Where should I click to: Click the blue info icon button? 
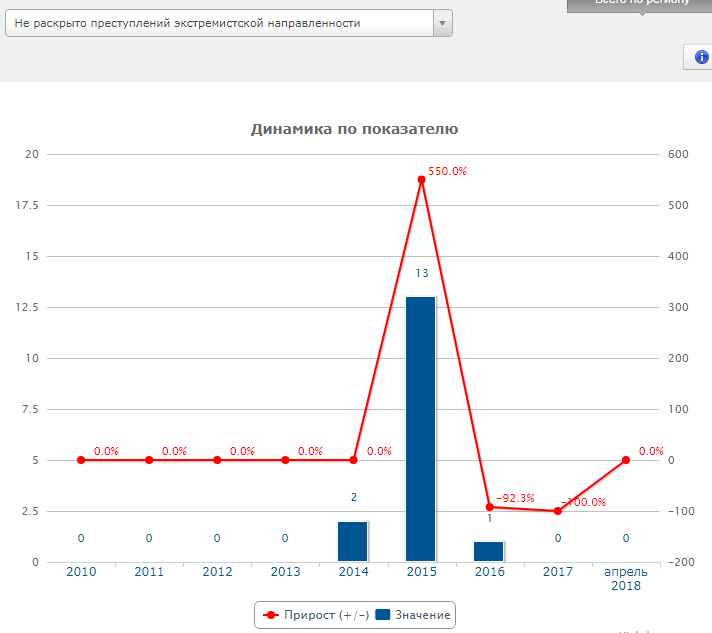click(x=699, y=57)
